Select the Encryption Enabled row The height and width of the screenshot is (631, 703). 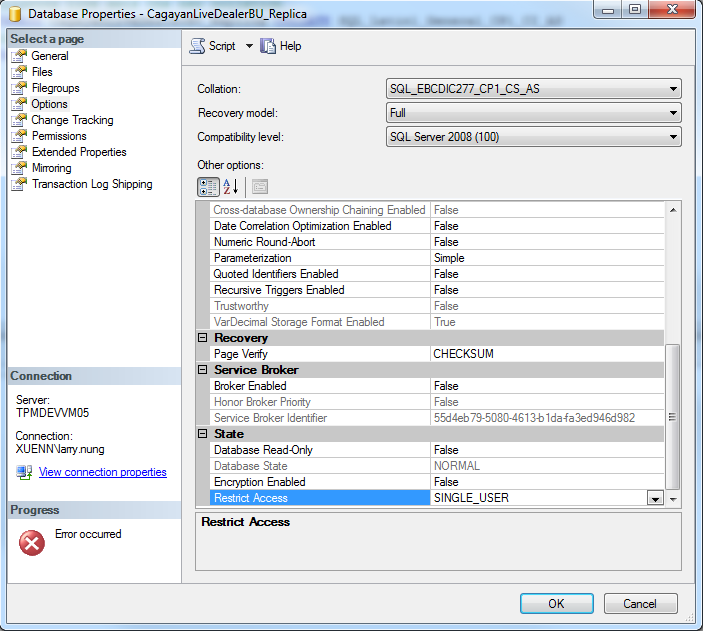pyautogui.click(x=437, y=482)
